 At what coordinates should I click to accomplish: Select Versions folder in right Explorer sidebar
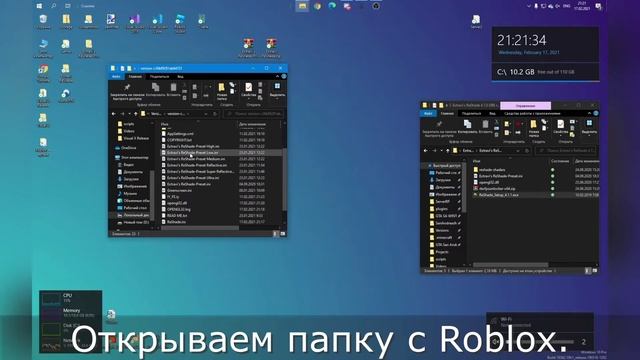pos(442,230)
